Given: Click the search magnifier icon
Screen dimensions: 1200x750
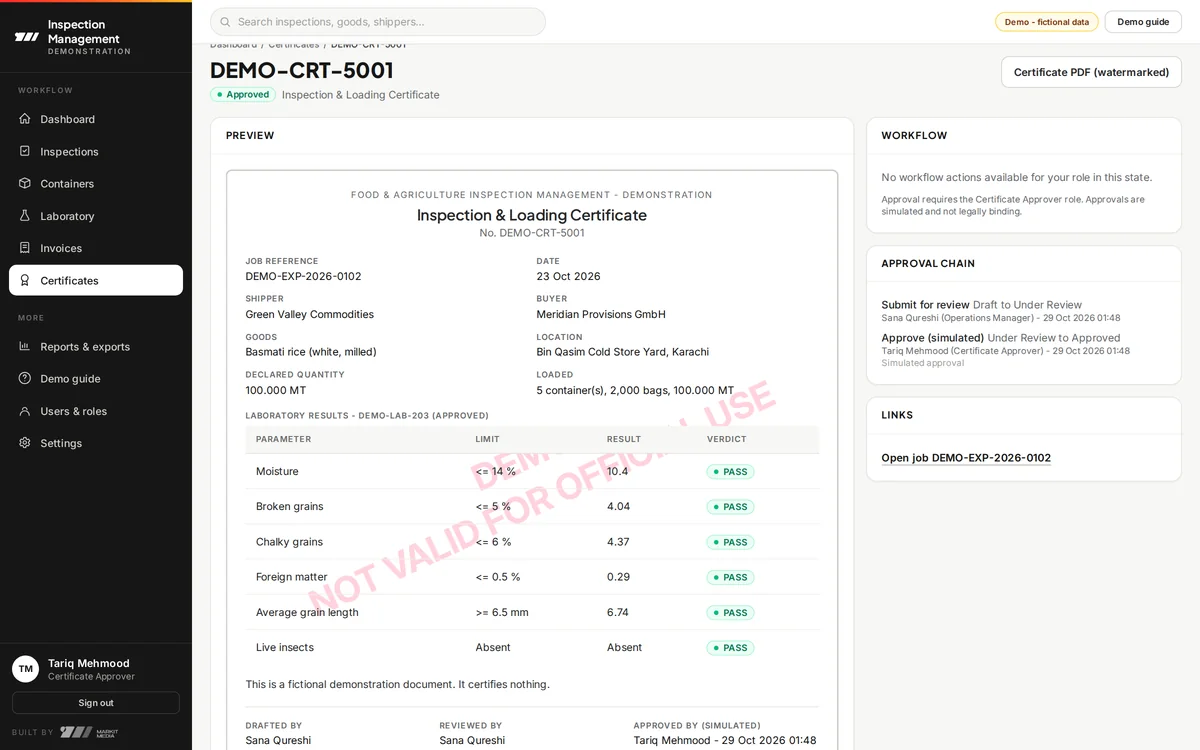Looking at the screenshot, I should 225,22.
